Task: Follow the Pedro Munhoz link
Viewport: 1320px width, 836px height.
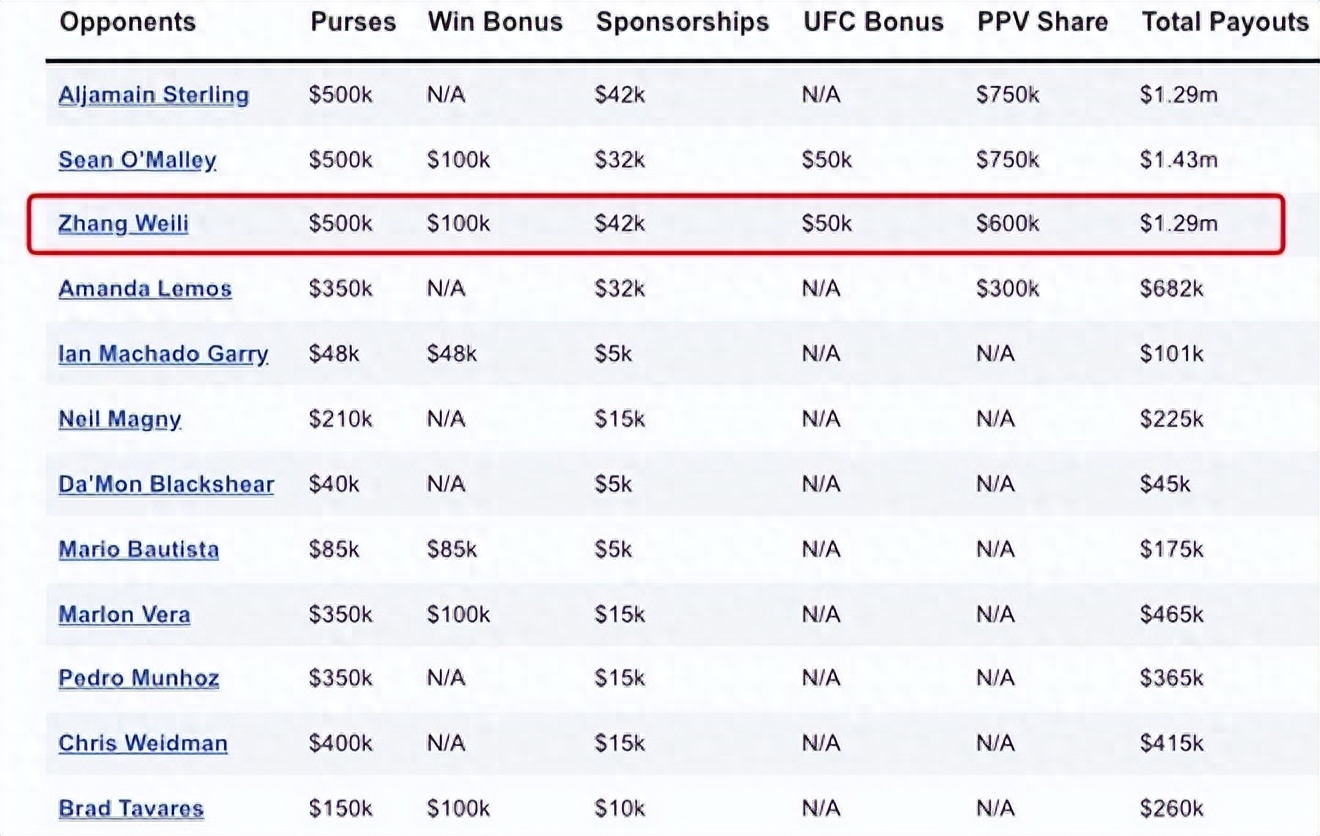Action: 139,679
